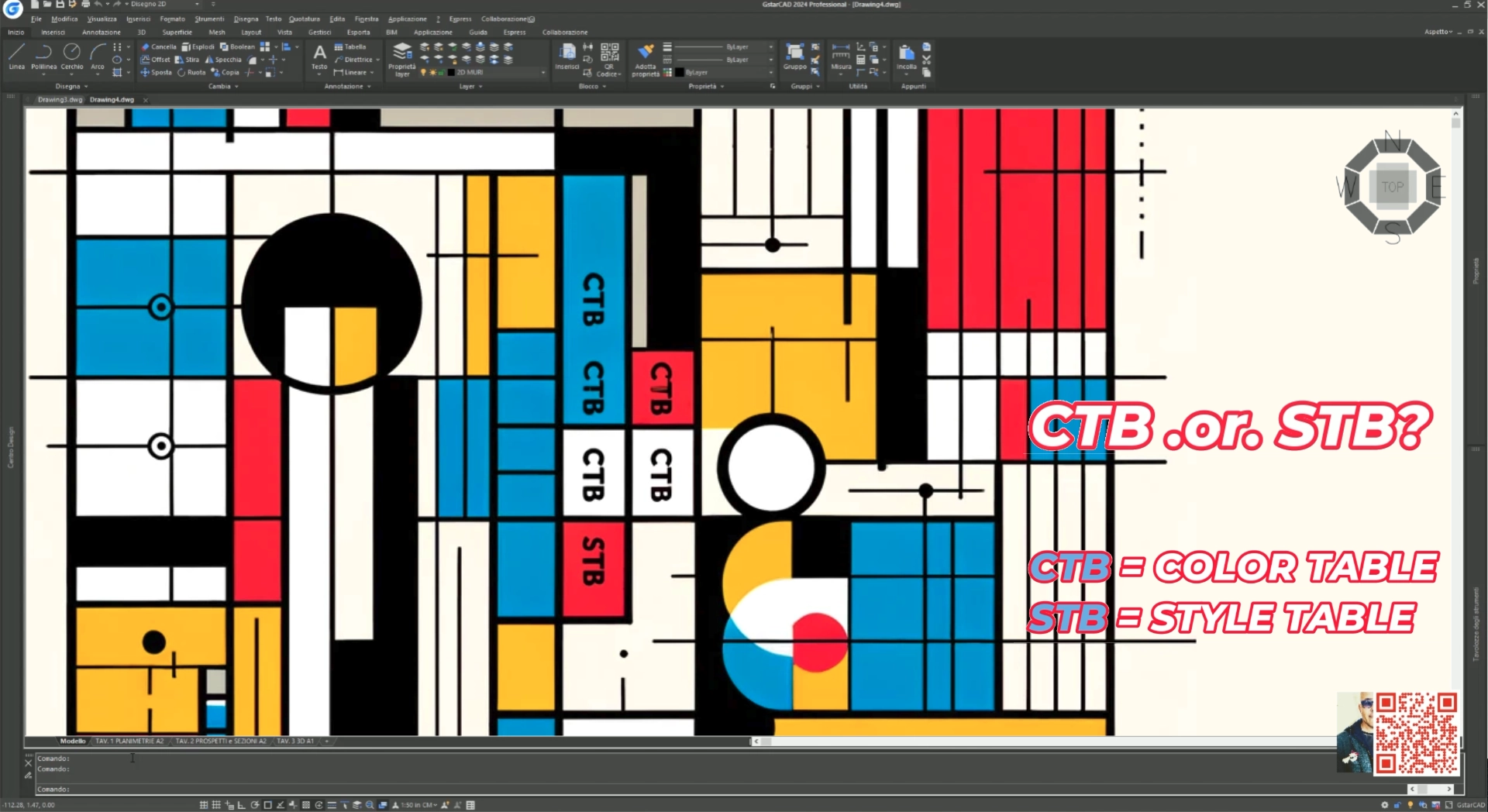Switch to TAV. 1 PLANIMETRIE A2 layout tab
Image resolution: width=1488 pixels, height=812 pixels.
pyautogui.click(x=129, y=741)
